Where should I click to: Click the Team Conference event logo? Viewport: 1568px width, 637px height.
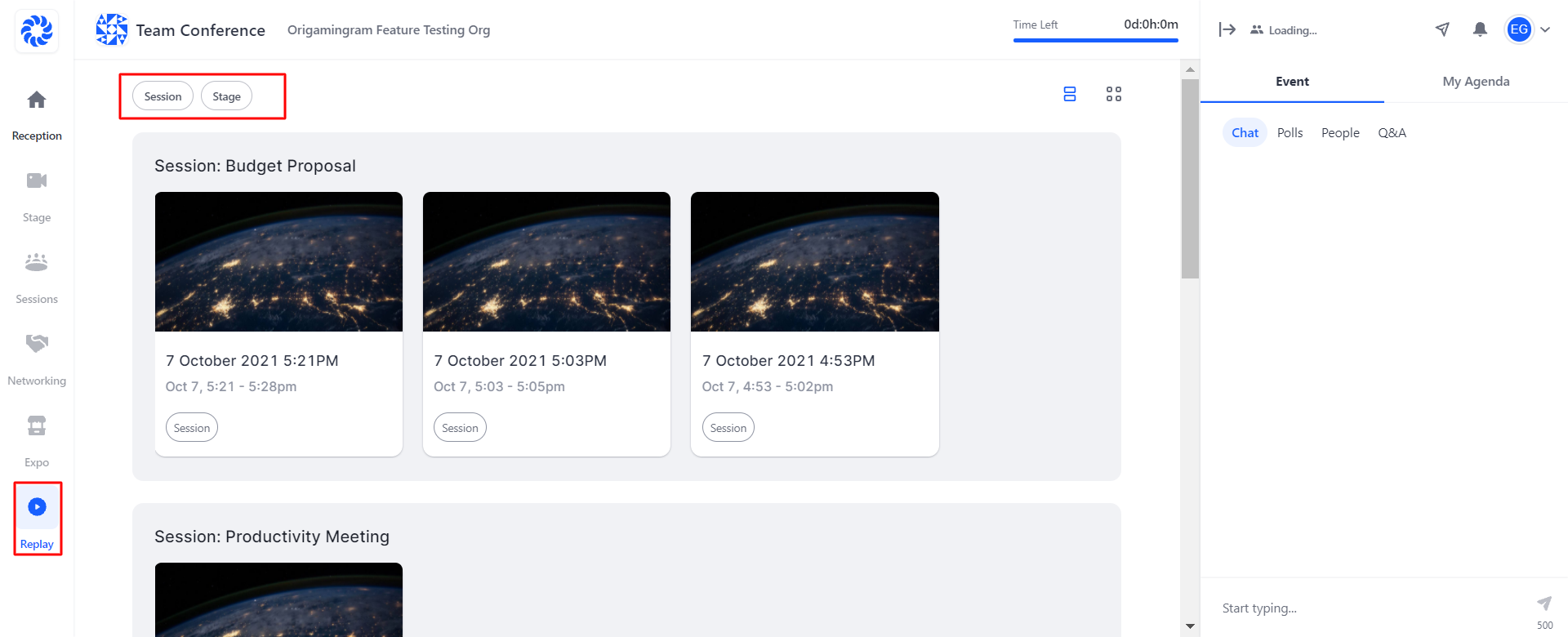point(112,29)
